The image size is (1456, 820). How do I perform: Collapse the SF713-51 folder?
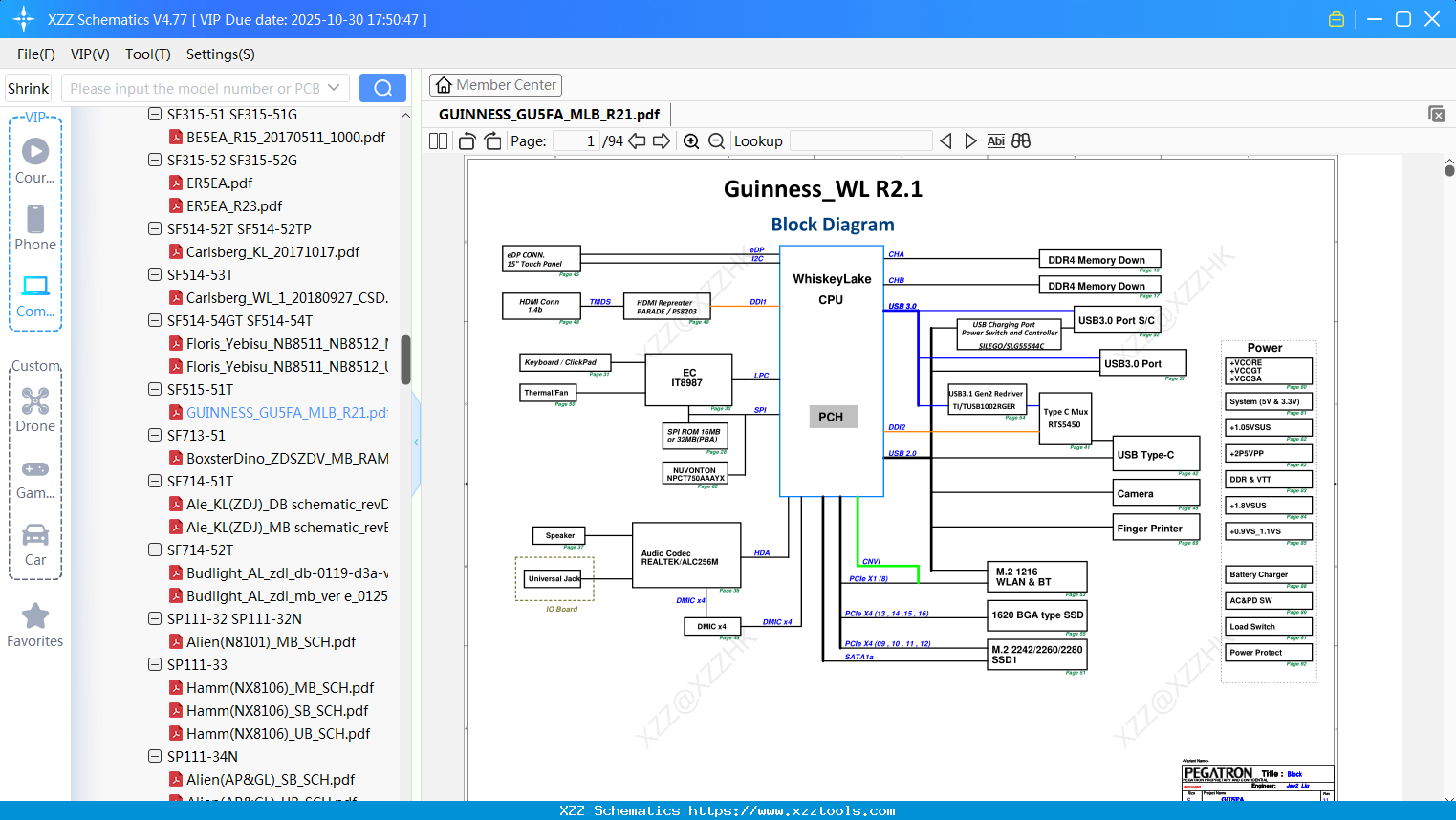[155, 436]
